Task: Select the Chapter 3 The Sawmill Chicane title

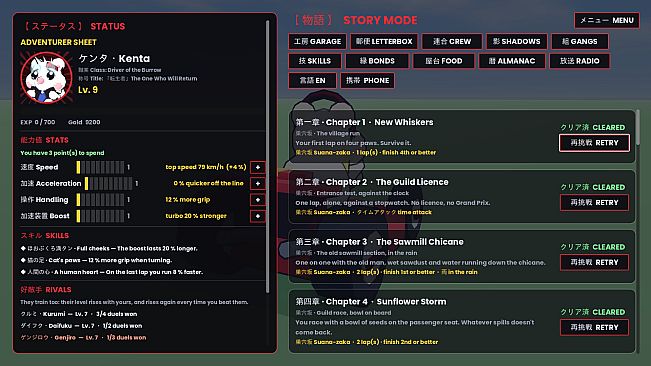Action: (x=379, y=242)
